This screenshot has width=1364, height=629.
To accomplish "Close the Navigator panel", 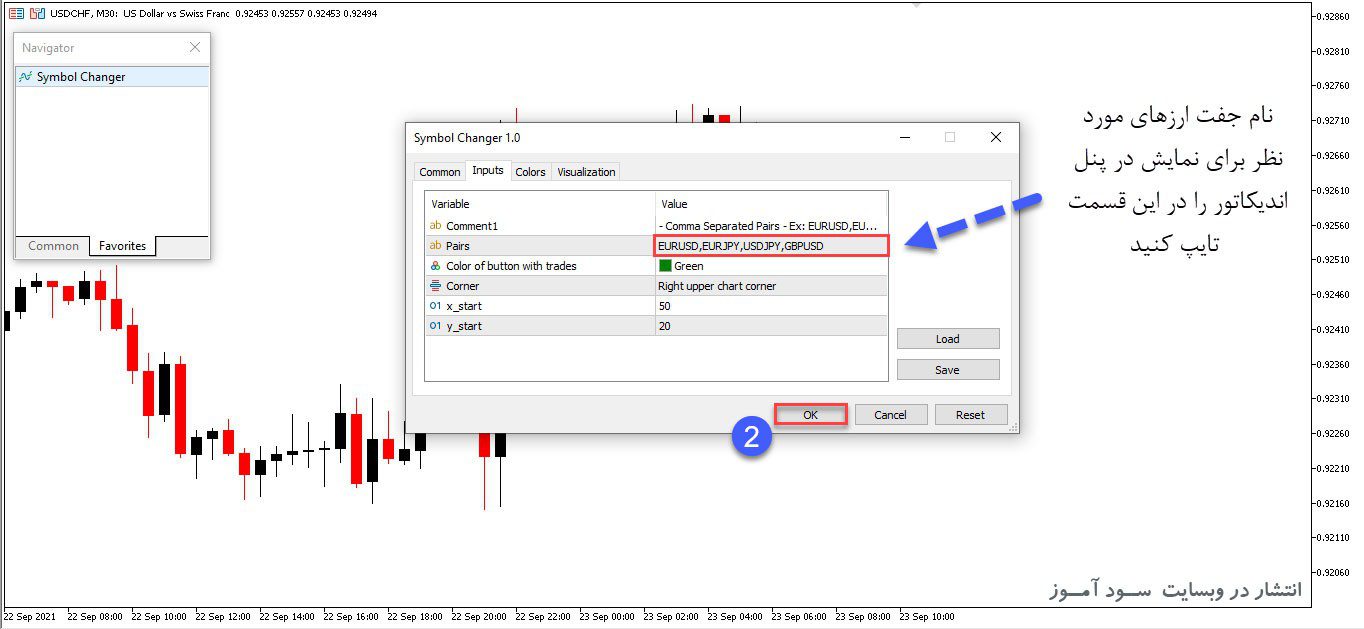I will pyautogui.click(x=195, y=47).
